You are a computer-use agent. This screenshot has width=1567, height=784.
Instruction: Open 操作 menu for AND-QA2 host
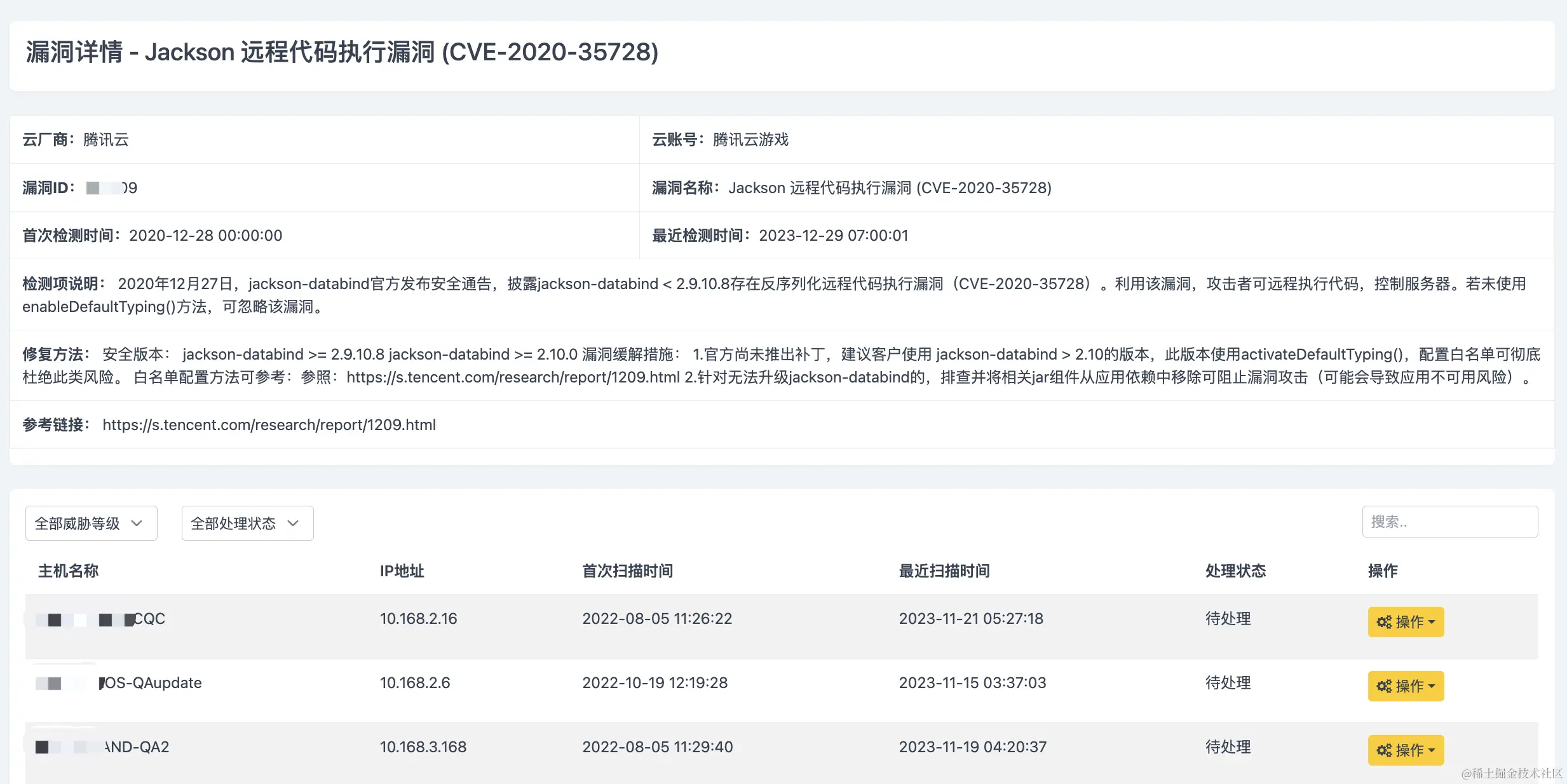(1405, 750)
